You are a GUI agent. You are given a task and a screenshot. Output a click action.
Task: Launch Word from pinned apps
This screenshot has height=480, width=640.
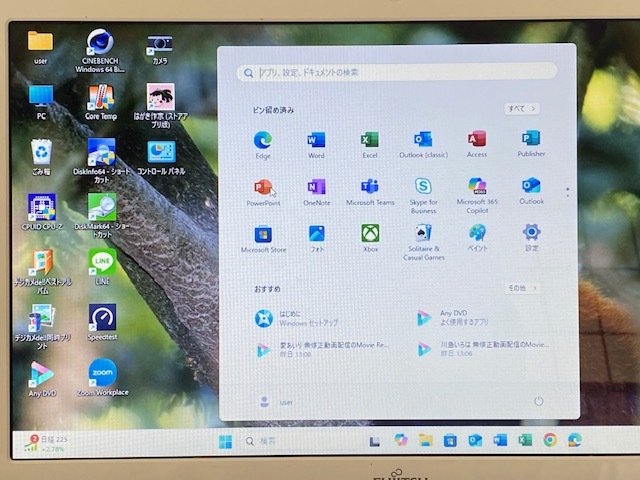click(x=316, y=145)
